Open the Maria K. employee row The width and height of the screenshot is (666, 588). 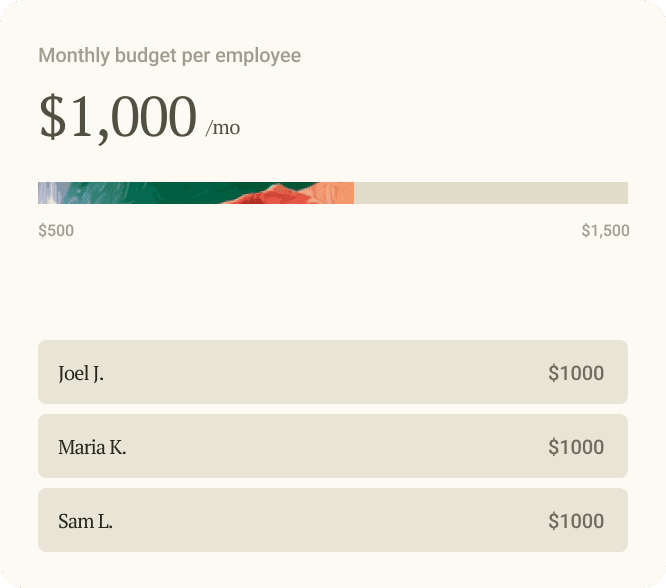point(333,446)
